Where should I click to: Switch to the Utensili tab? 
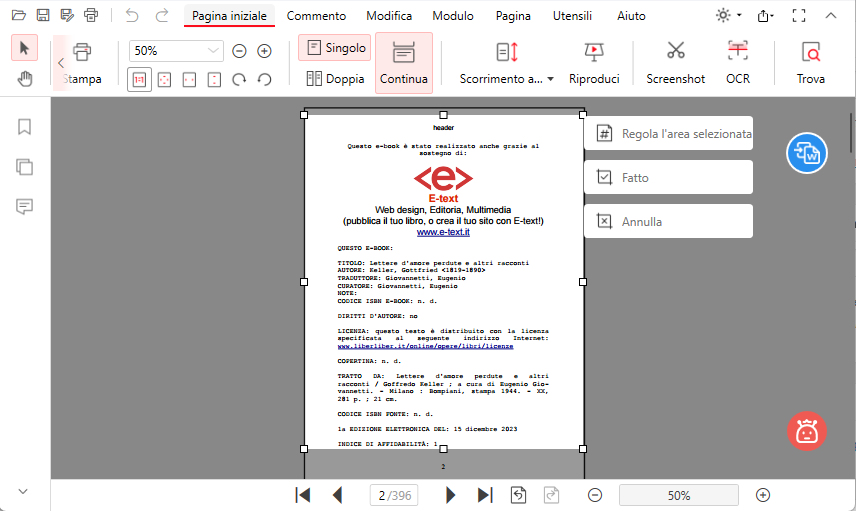tap(572, 16)
